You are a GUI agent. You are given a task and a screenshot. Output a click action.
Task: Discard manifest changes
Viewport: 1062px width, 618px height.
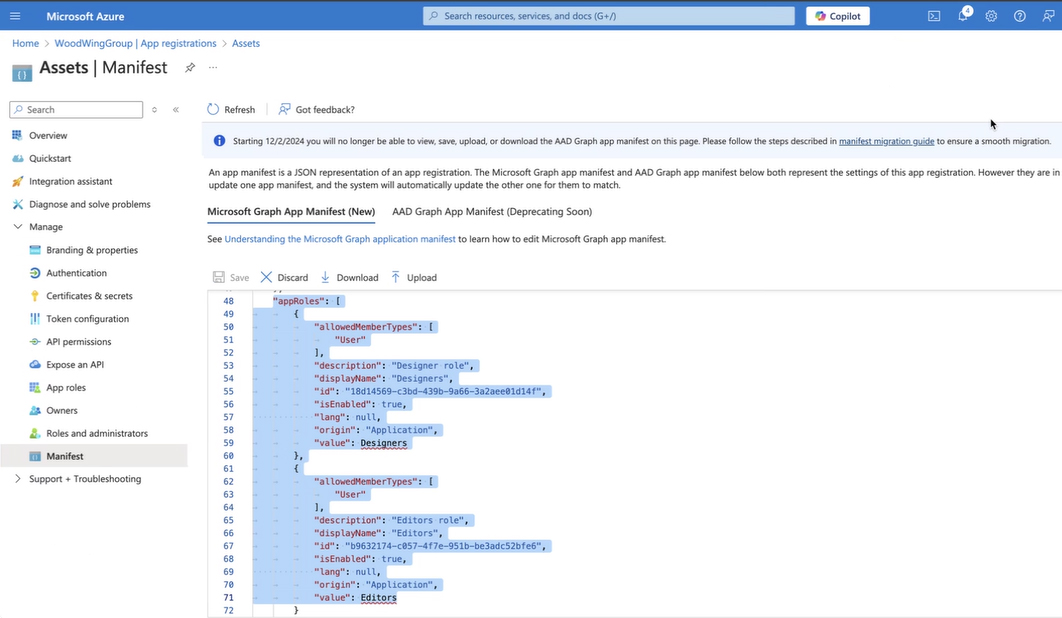click(x=284, y=277)
